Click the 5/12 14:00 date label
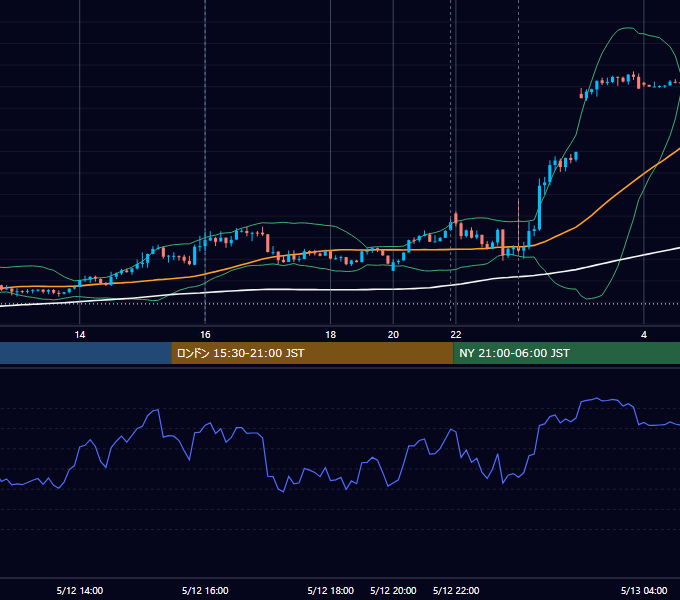 point(80,590)
